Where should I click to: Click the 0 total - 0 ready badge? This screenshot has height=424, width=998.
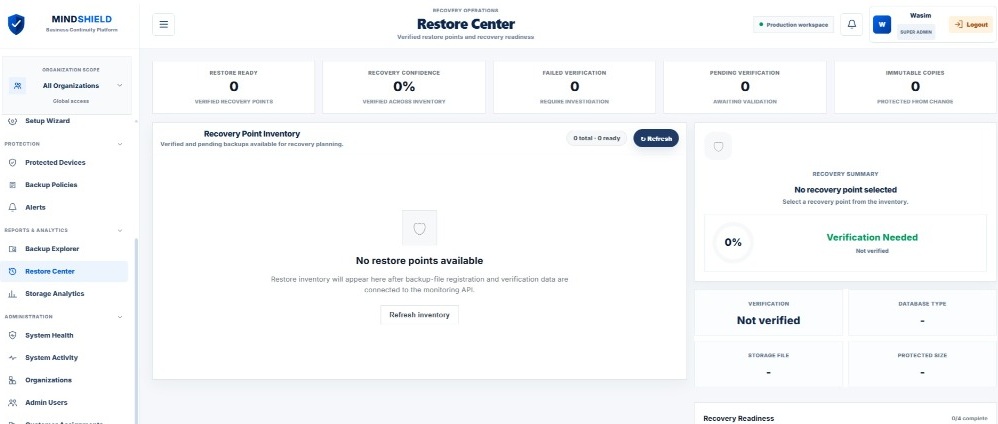coord(596,138)
